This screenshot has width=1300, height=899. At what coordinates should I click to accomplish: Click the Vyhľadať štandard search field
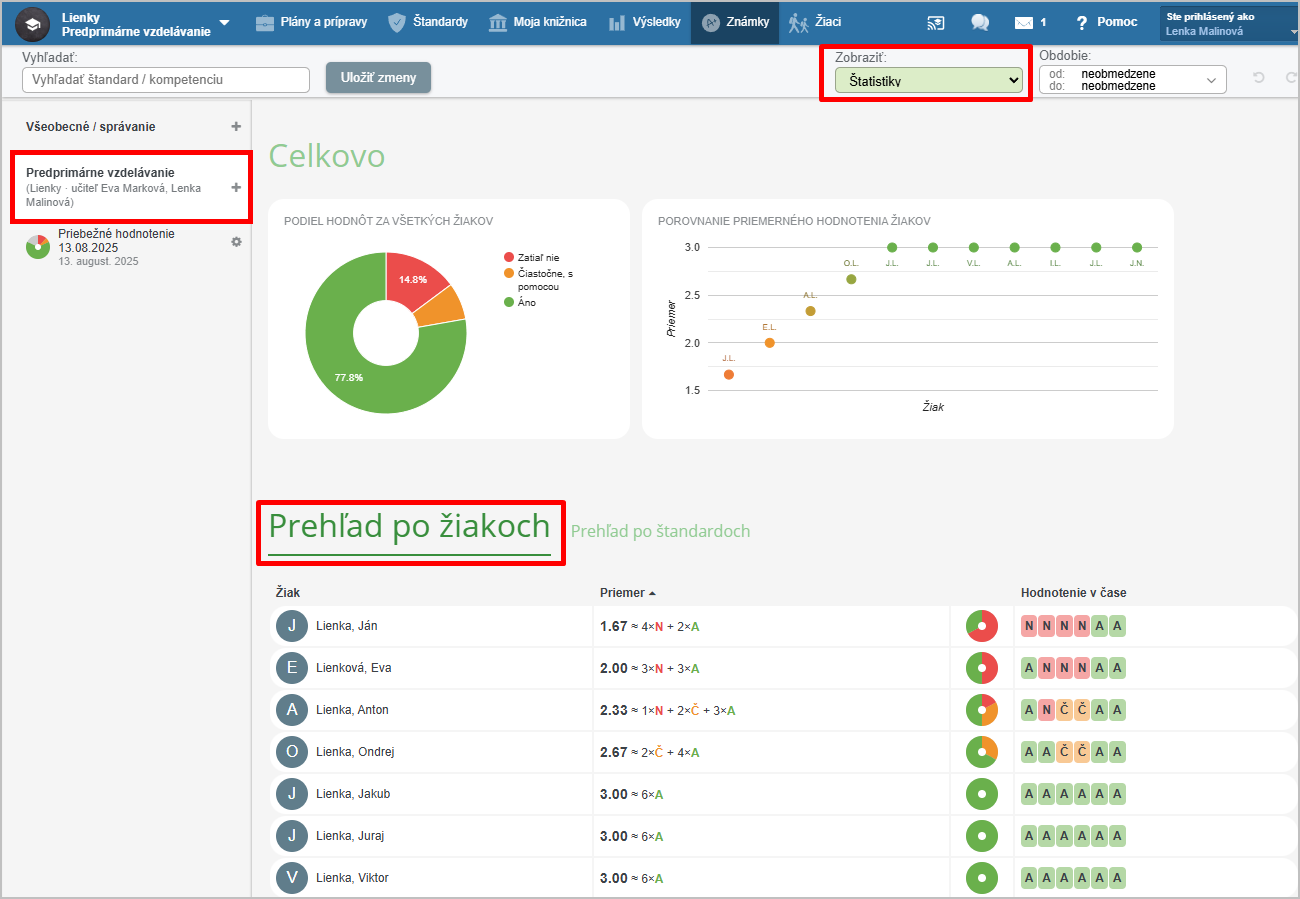pyautogui.click(x=166, y=79)
